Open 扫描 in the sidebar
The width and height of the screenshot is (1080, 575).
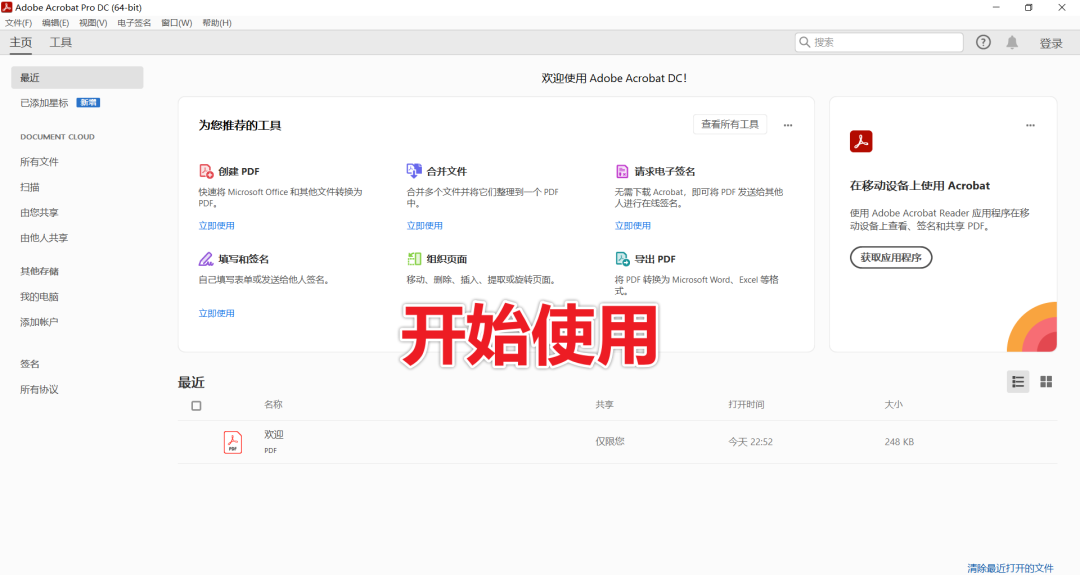pos(30,187)
